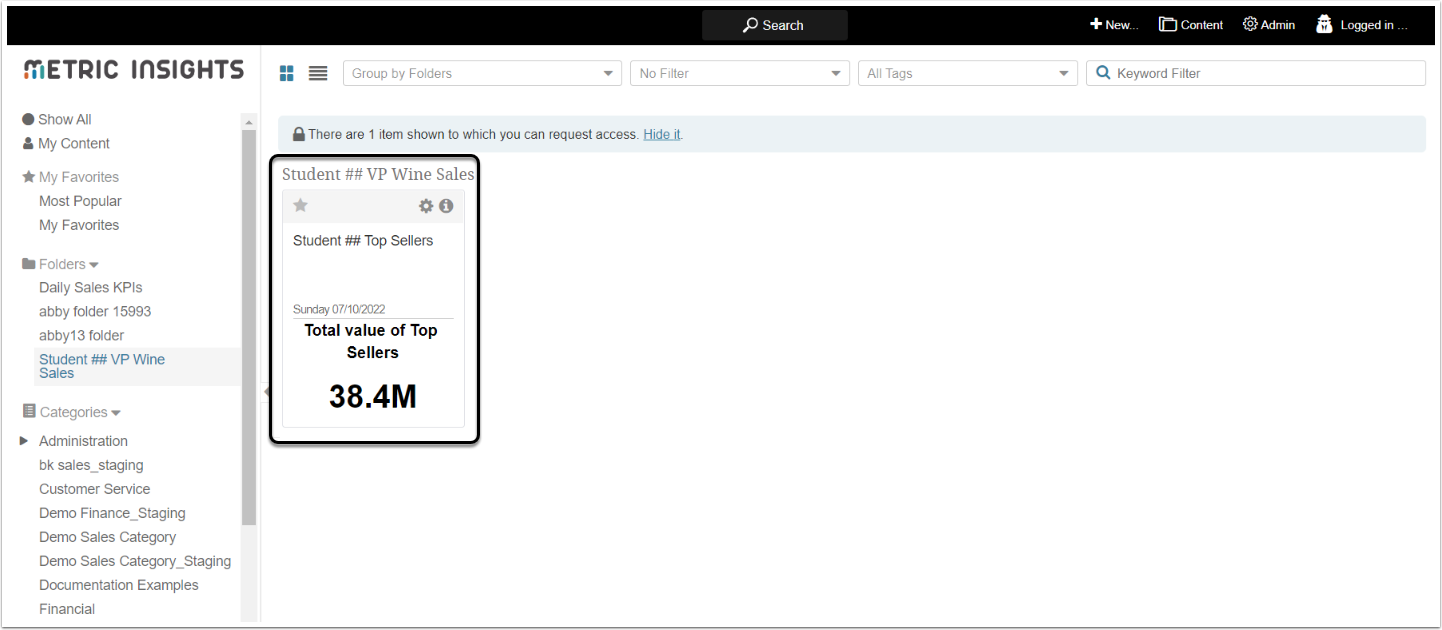Screen dimensions: 1442x630
Task: Click the magnifier in Keyword Filter
Action: [1103, 73]
